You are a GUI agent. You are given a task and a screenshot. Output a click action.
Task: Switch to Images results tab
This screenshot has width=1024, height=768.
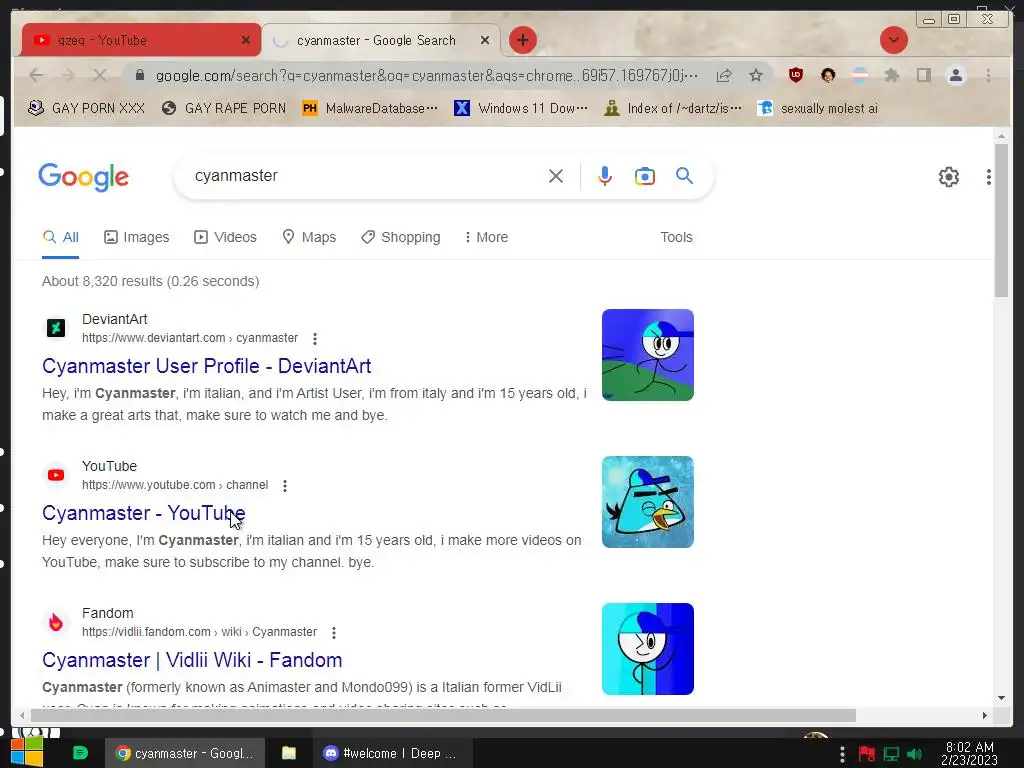136,237
